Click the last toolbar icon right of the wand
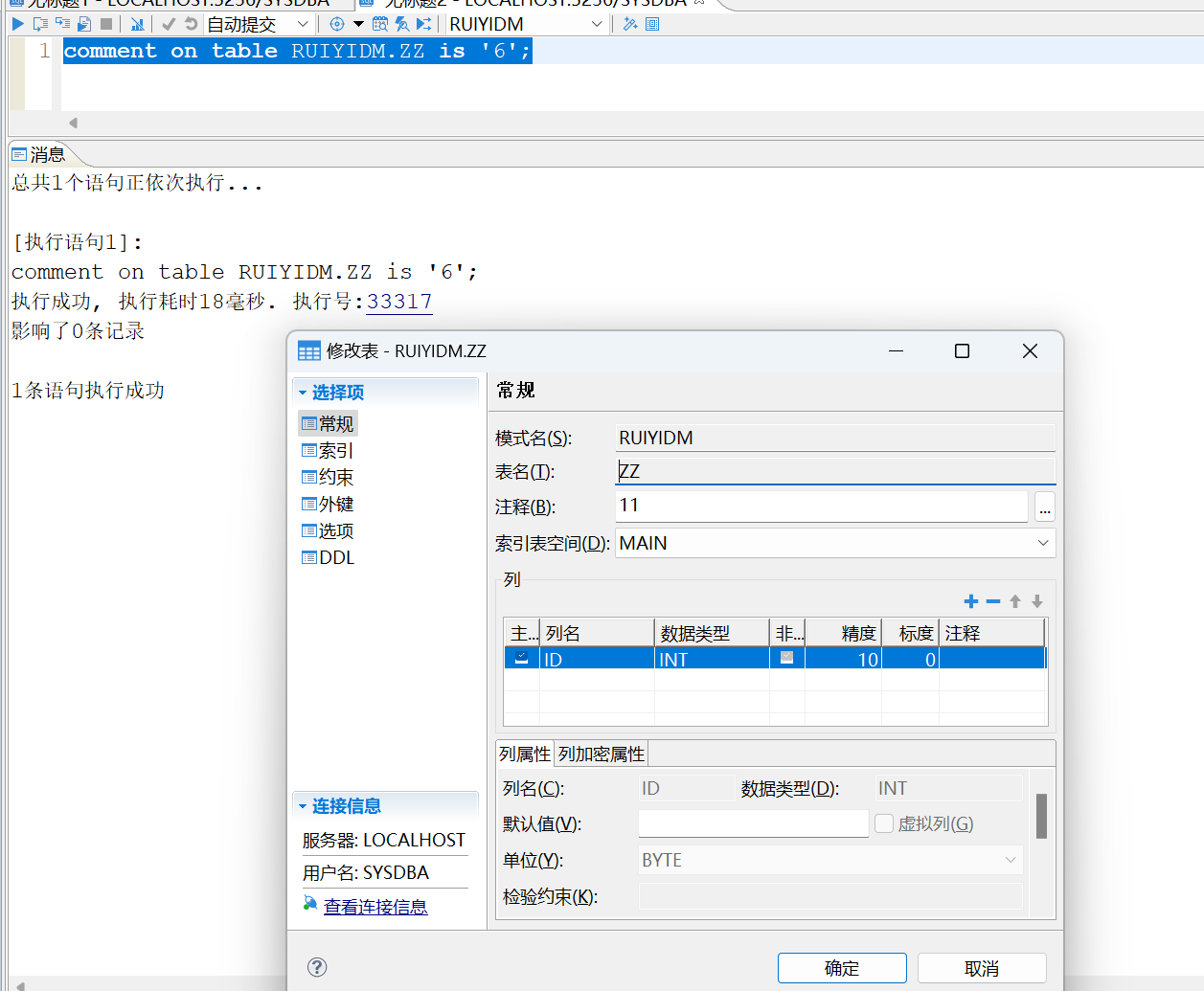Viewport: 1204px width, 991px height. pyautogui.click(x=652, y=24)
